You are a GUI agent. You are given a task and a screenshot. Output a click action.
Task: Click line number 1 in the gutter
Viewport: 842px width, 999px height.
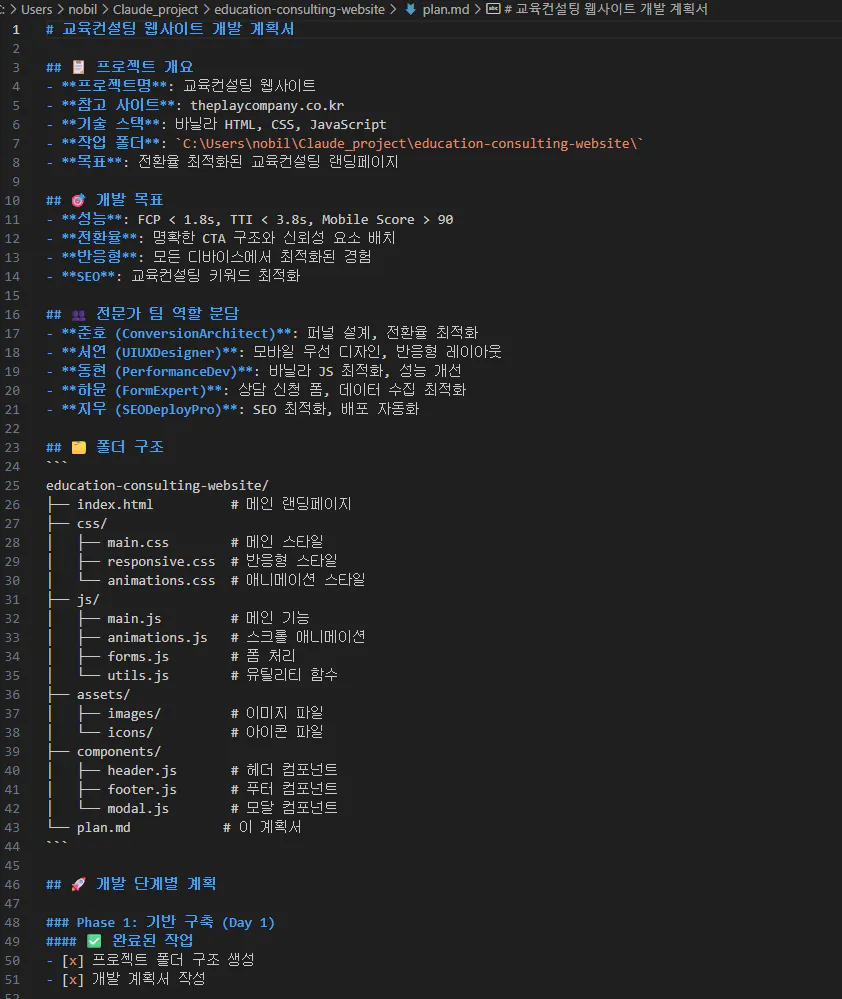(15, 29)
